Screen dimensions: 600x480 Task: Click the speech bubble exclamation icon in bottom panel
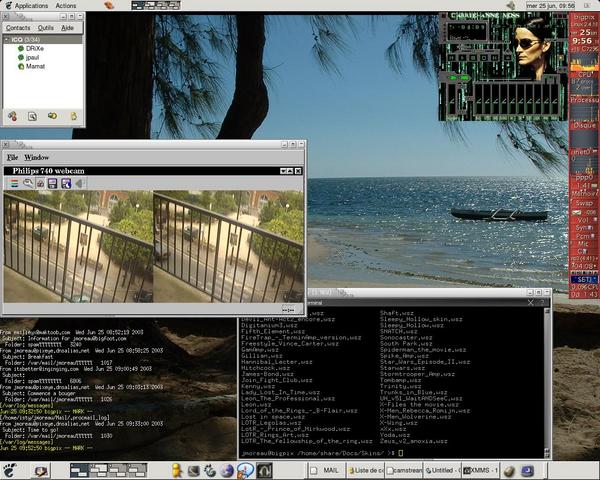[245, 470]
